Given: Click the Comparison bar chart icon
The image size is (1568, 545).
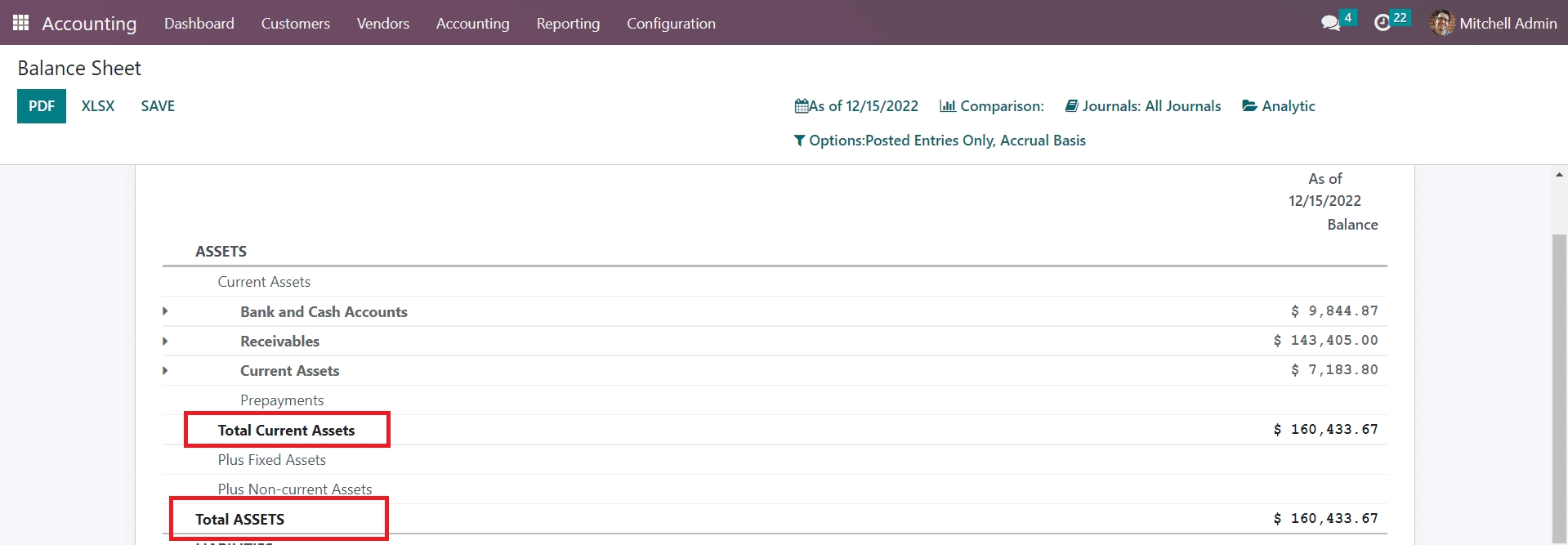Looking at the screenshot, I should pyautogui.click(x=947, y=106).
